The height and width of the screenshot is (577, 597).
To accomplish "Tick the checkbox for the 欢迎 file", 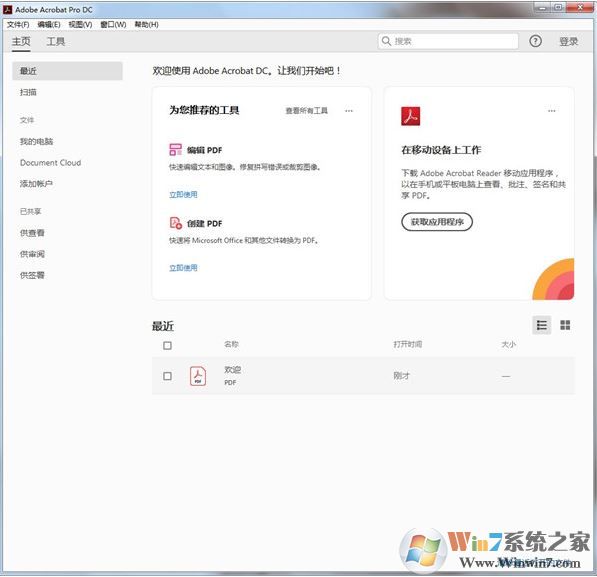I will pos(167,376).
